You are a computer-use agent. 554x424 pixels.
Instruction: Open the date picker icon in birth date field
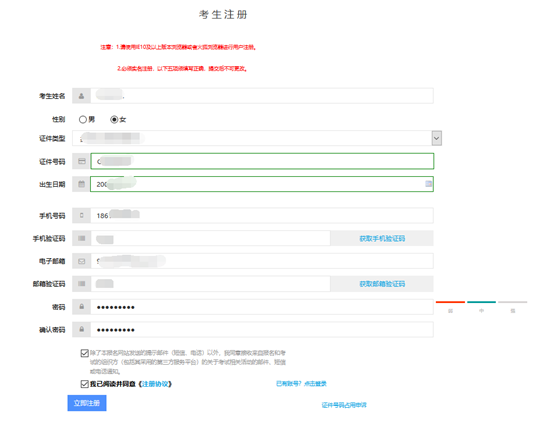point(428,184)
